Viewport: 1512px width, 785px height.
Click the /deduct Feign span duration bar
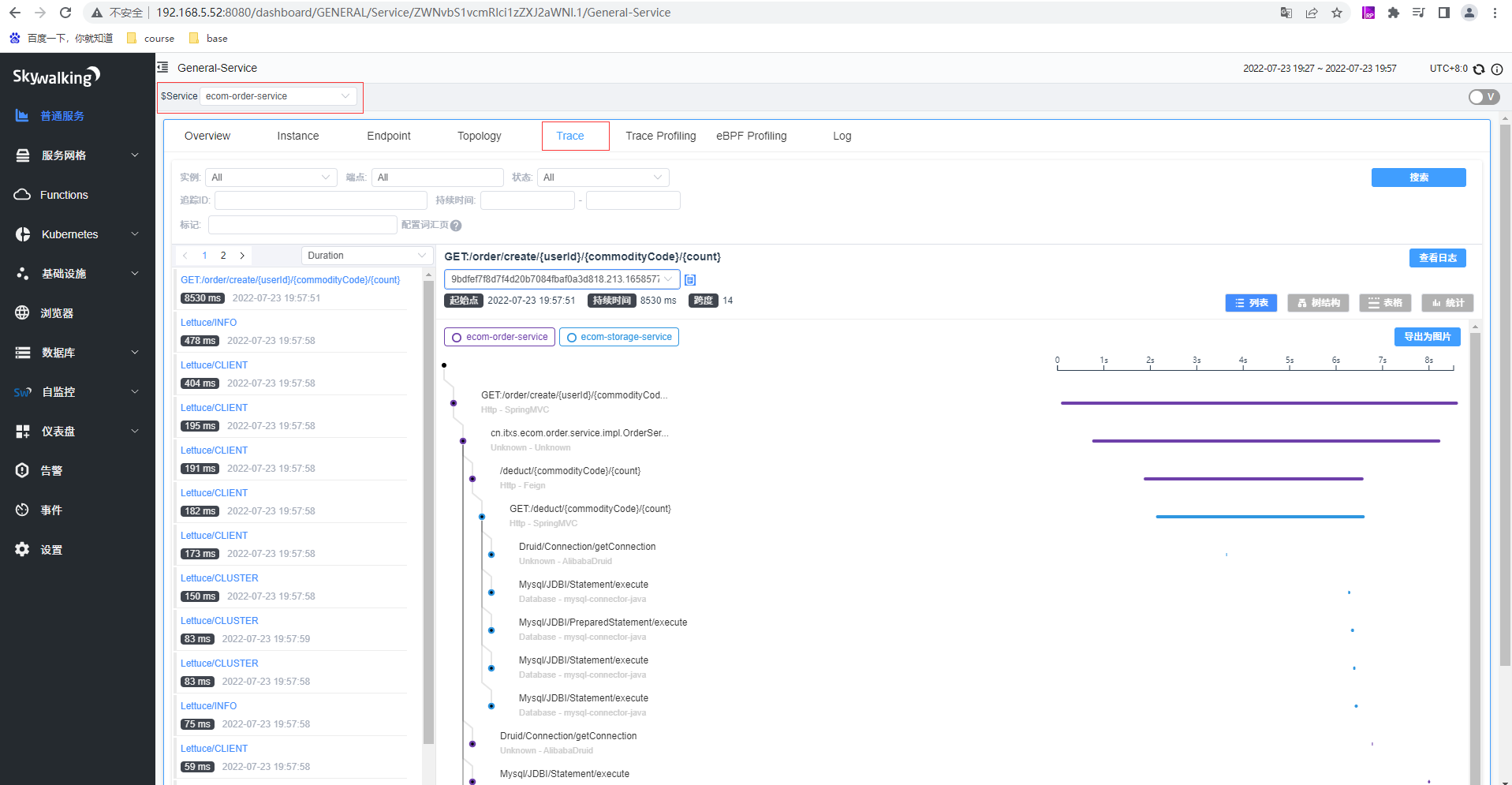pos(1253,479)
